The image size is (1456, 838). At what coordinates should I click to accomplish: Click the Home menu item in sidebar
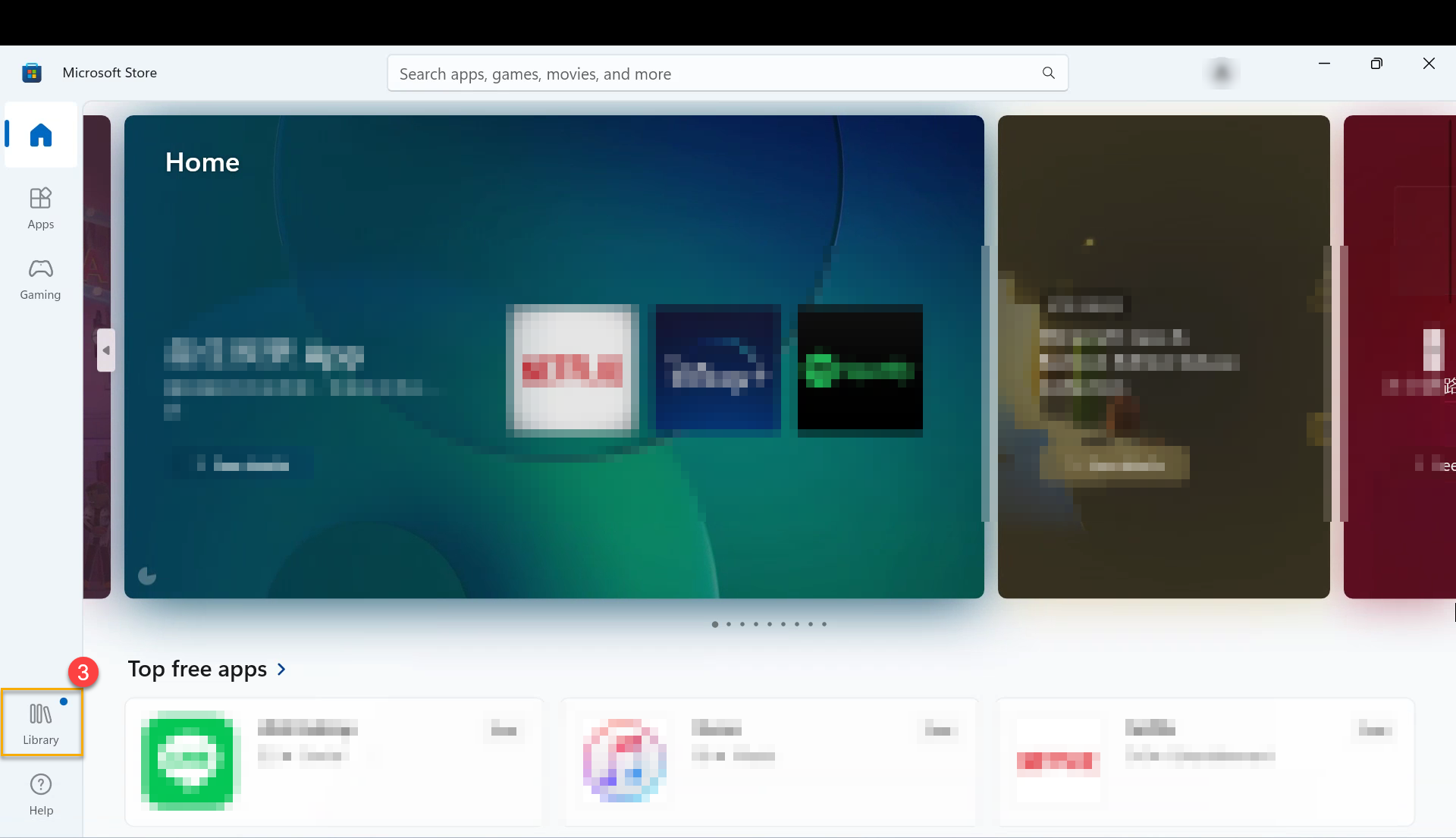(40, 135)
